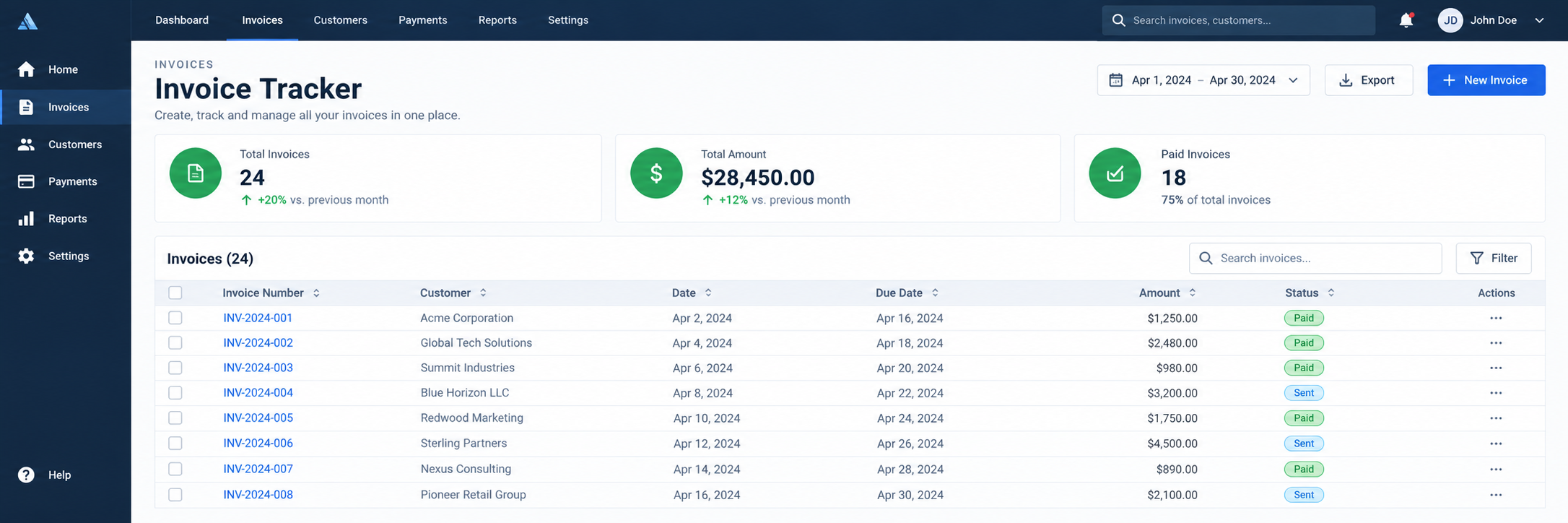1568x523 pixels.
Task: Open notifications bell
Action: [x=1406, y=20]
